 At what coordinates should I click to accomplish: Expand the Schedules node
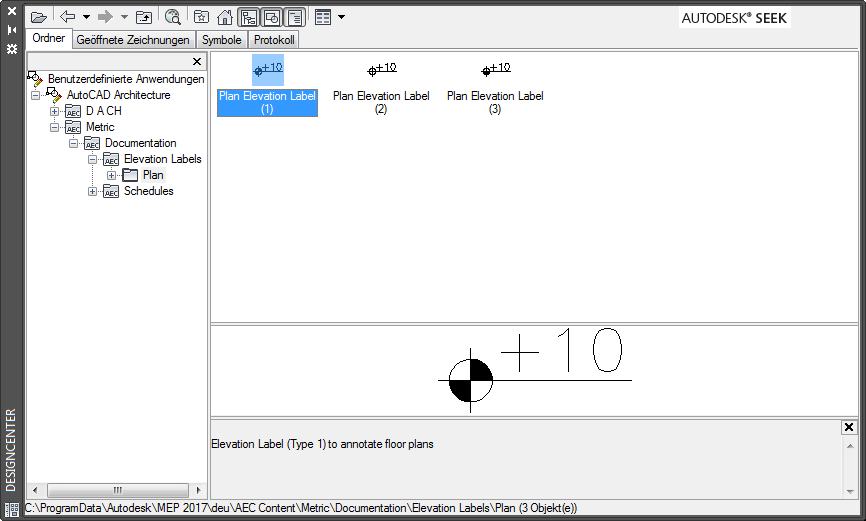tap(92, 191)
